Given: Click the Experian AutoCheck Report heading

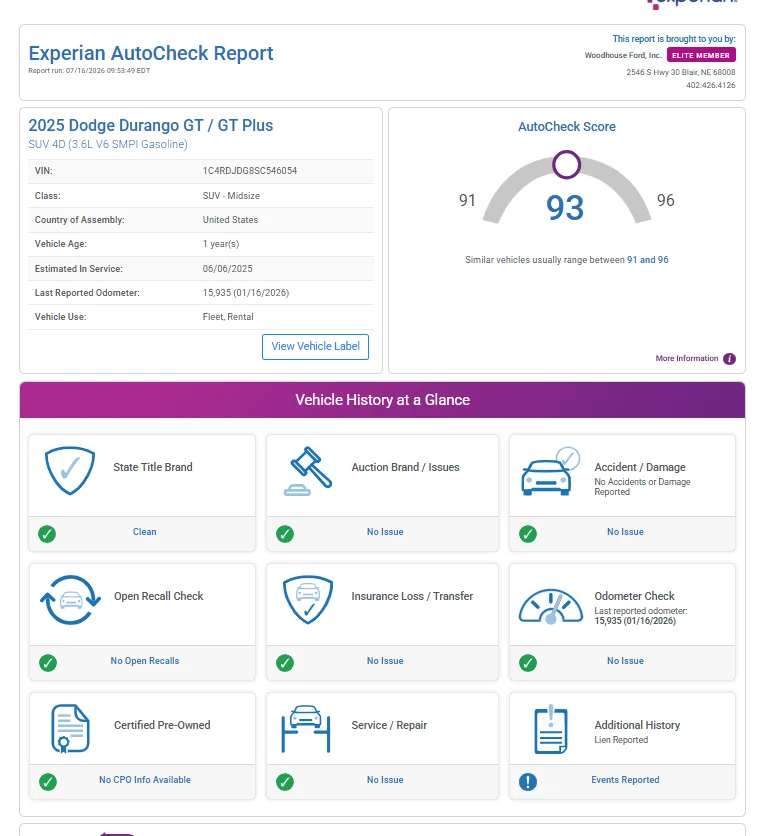Looking at the screenshot, I should point(151,53).
